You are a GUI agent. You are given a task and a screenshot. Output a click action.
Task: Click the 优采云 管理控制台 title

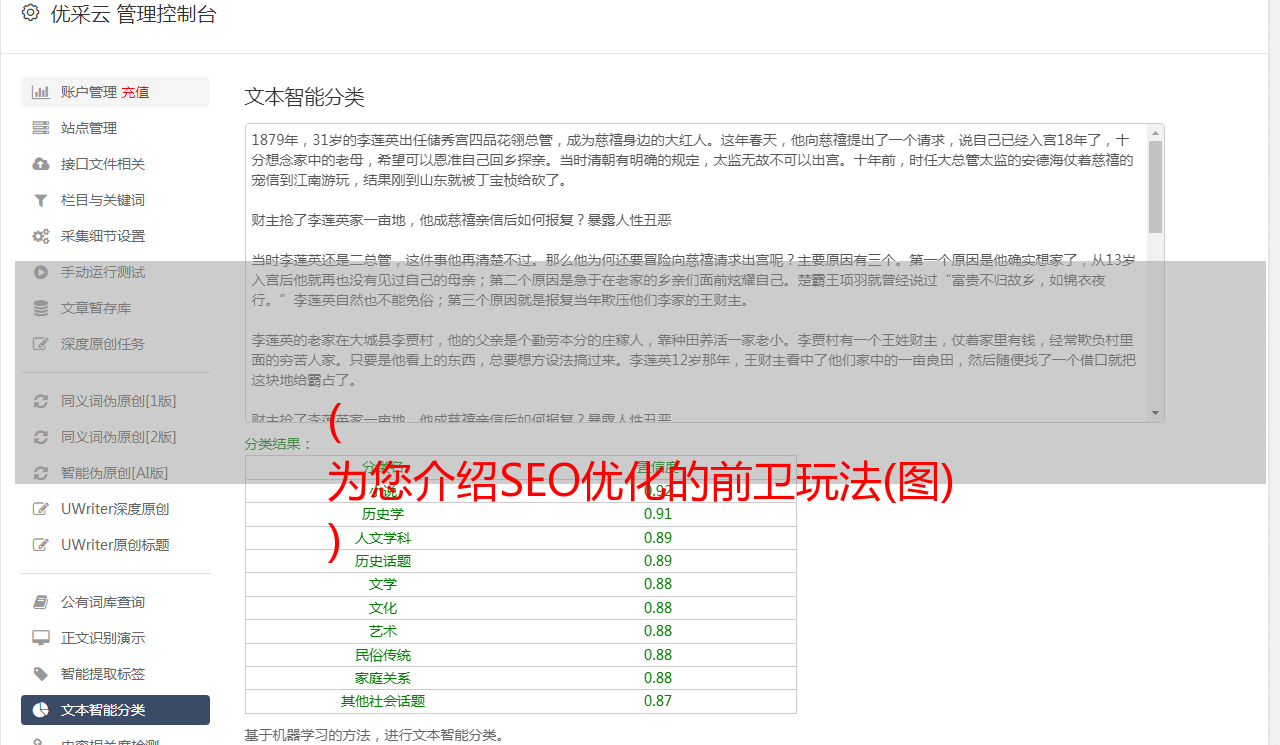click(133, 14)
